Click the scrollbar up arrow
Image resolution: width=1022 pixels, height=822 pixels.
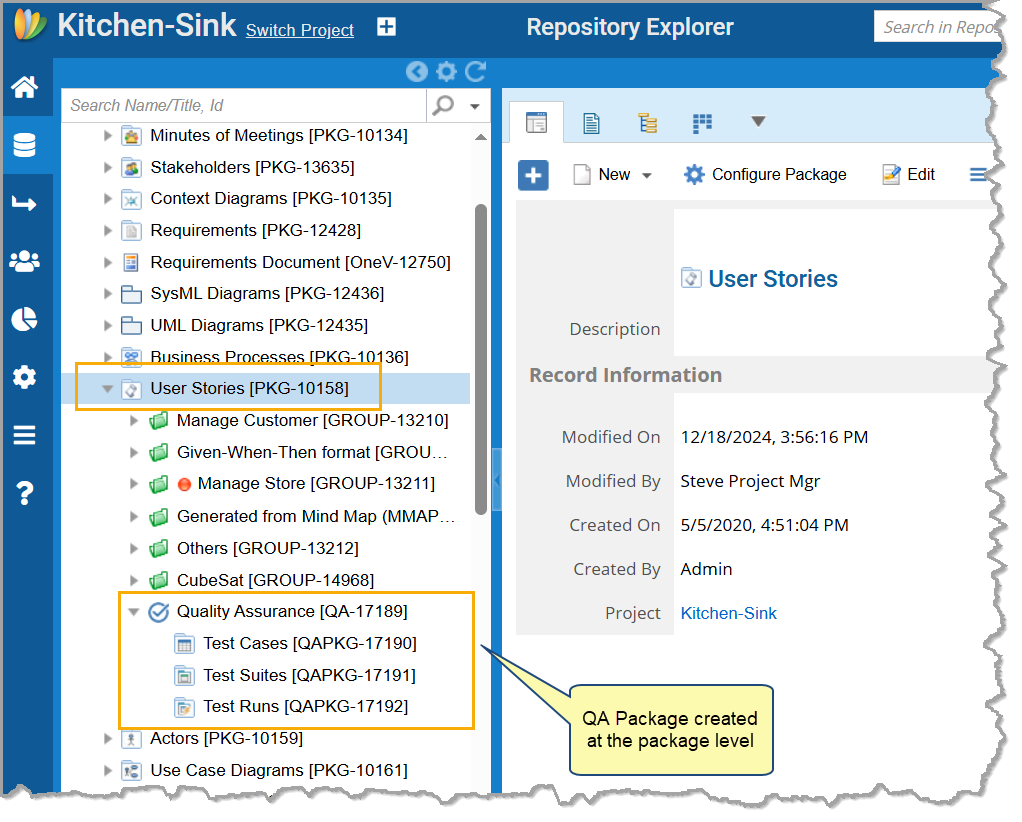pyautogui.click(x=481, y=138)
